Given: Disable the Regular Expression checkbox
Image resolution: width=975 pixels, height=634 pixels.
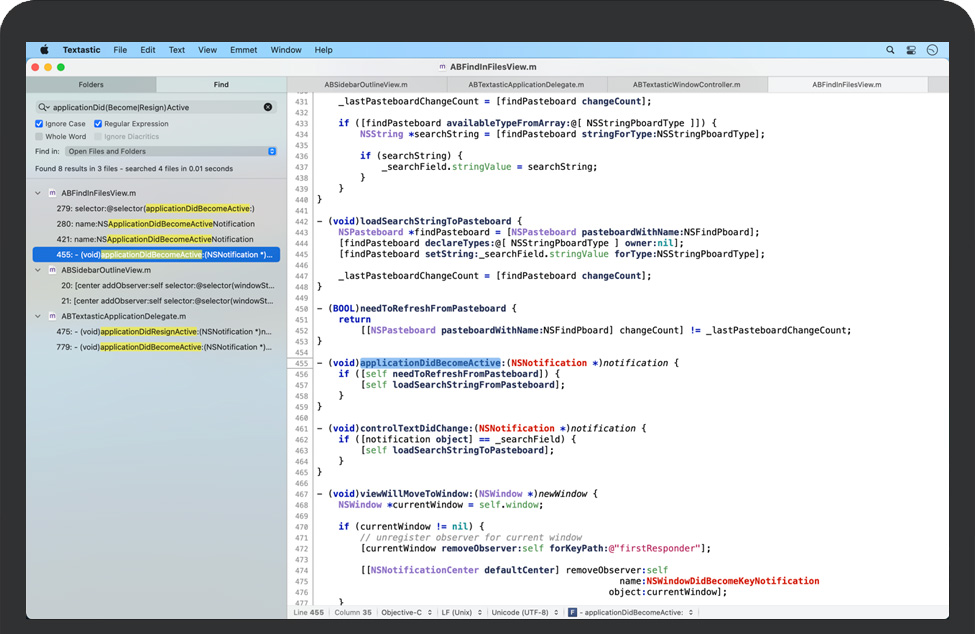Looking at the screenshot, I should point(98,124).
